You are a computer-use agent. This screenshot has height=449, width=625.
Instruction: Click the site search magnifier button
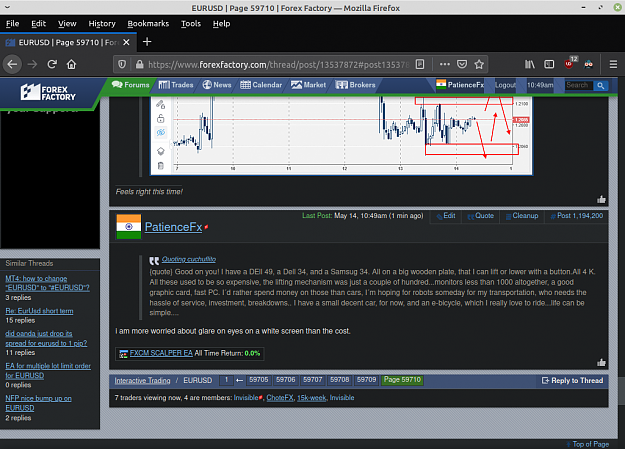(601, 85)
